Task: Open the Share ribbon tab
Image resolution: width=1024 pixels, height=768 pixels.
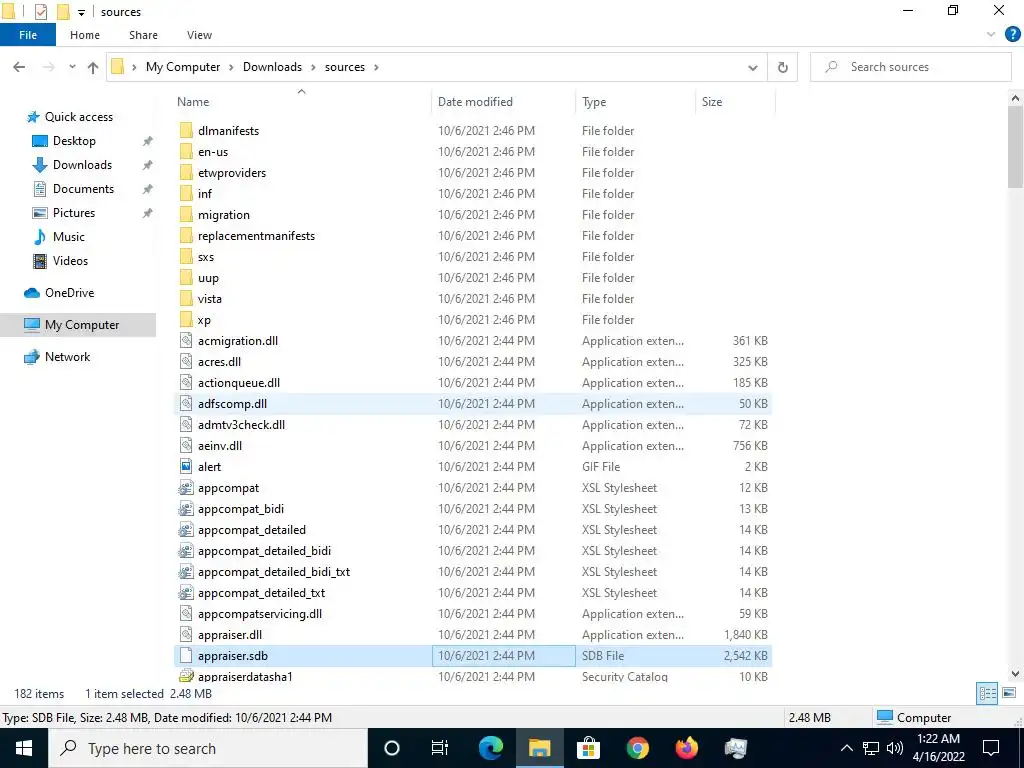Action: click(143, 35)
